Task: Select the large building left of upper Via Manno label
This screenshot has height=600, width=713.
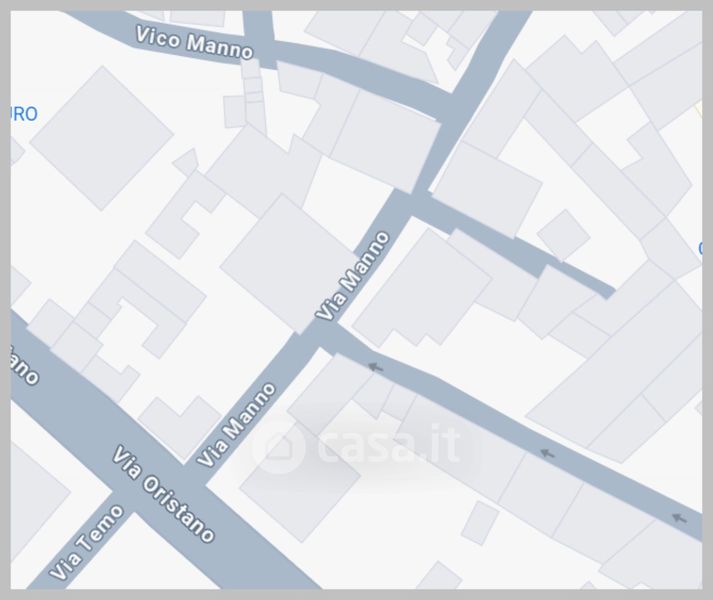Action: 288,264
